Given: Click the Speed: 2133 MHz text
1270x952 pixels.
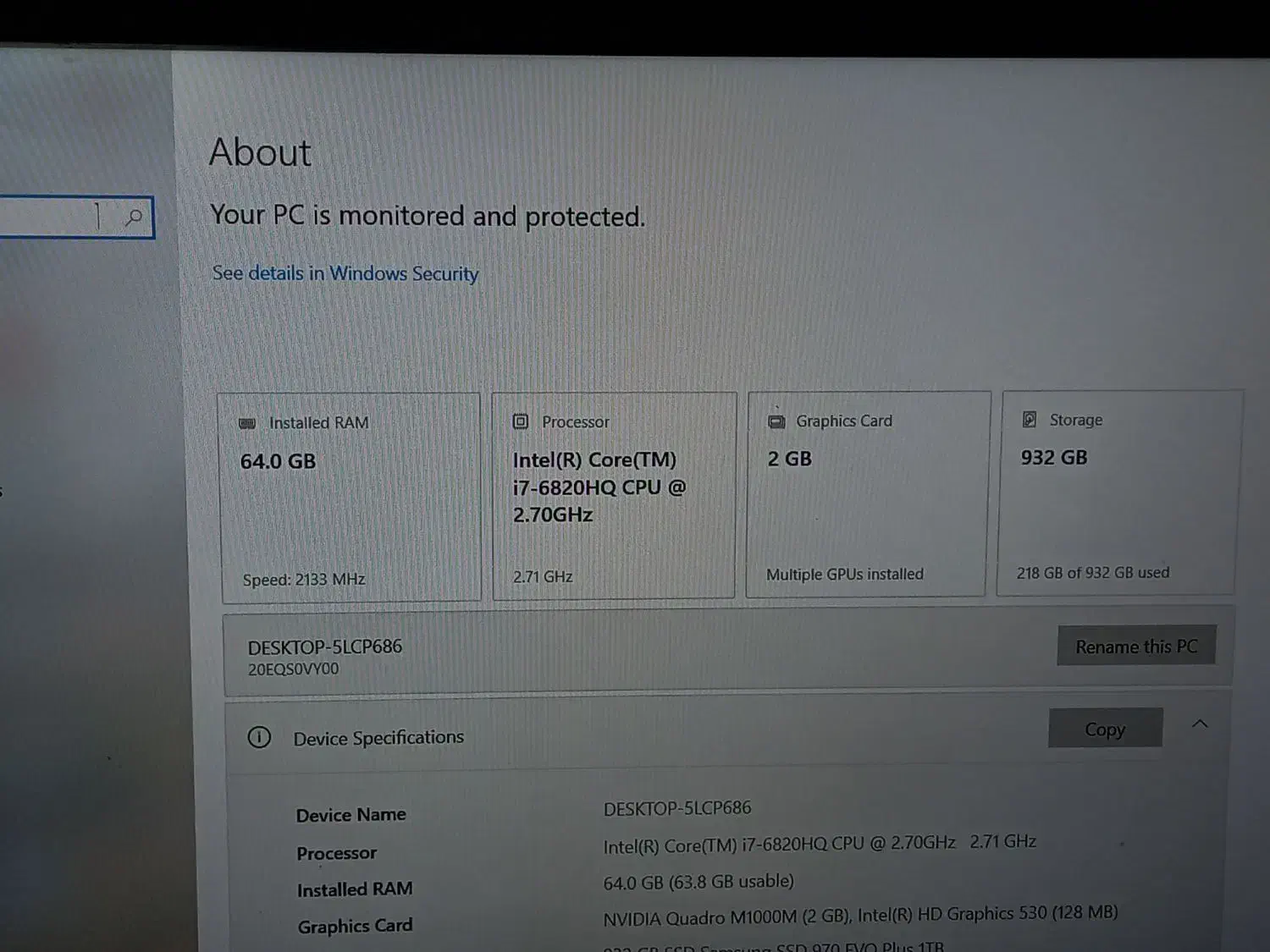Looking at the screenshot, I should coord(304,580).
